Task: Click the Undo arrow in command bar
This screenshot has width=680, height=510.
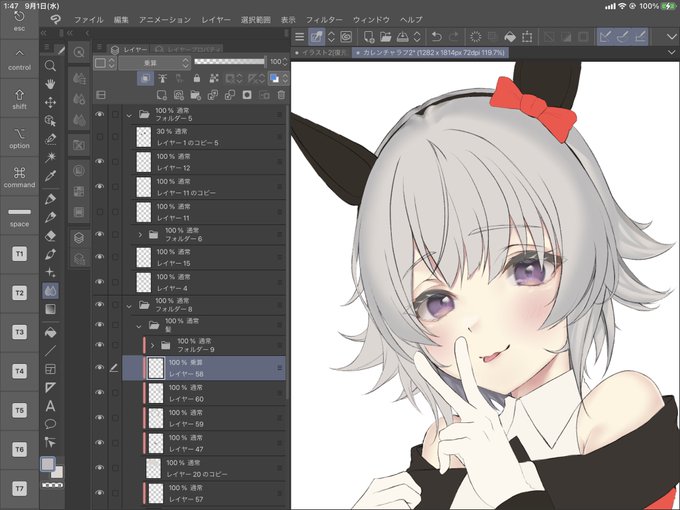Action: point(437,37)
